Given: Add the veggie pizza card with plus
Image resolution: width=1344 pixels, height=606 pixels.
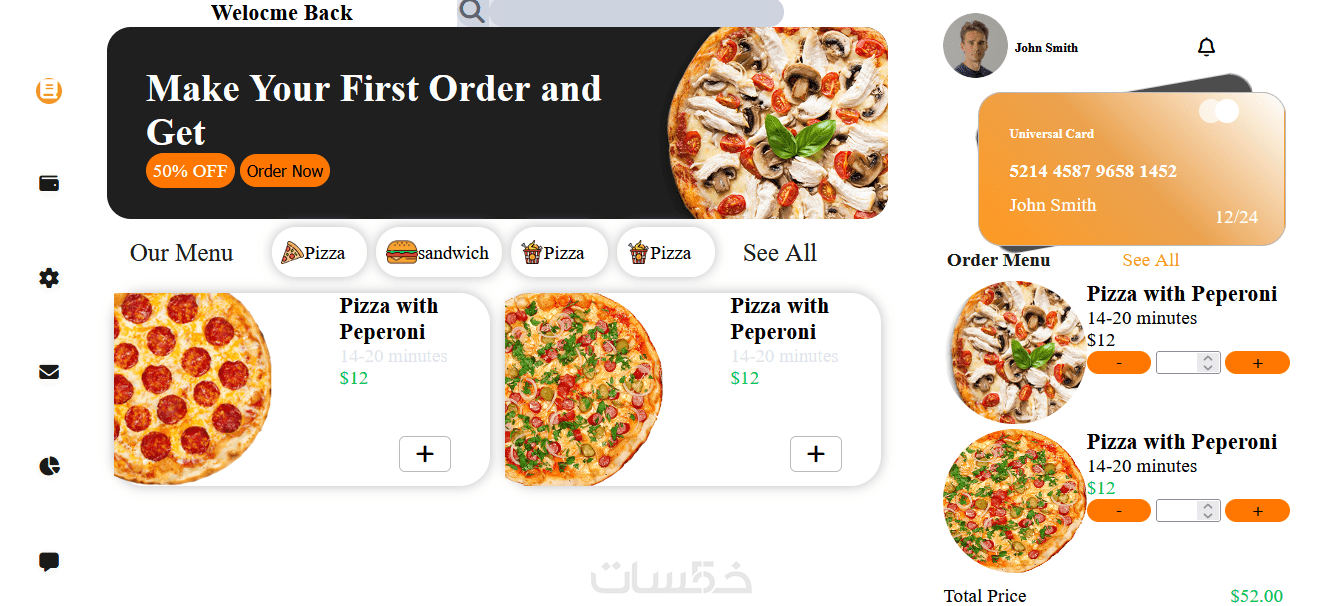Looking at the screenshot, I should point(816,454).
